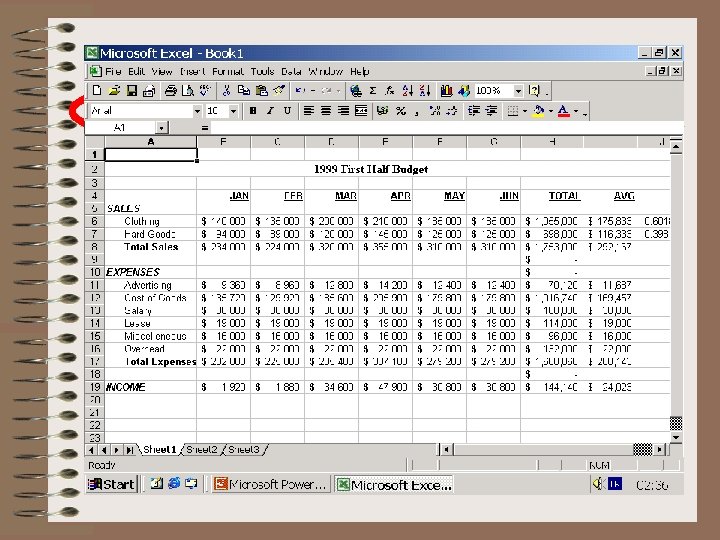Click Internet Explorer quick launch icon
The image size is (720, 540).
tap(174, 483)
